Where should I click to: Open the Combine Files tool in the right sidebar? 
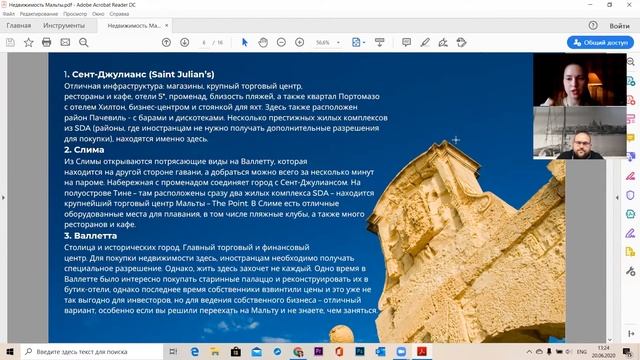(x=631, y=157)
